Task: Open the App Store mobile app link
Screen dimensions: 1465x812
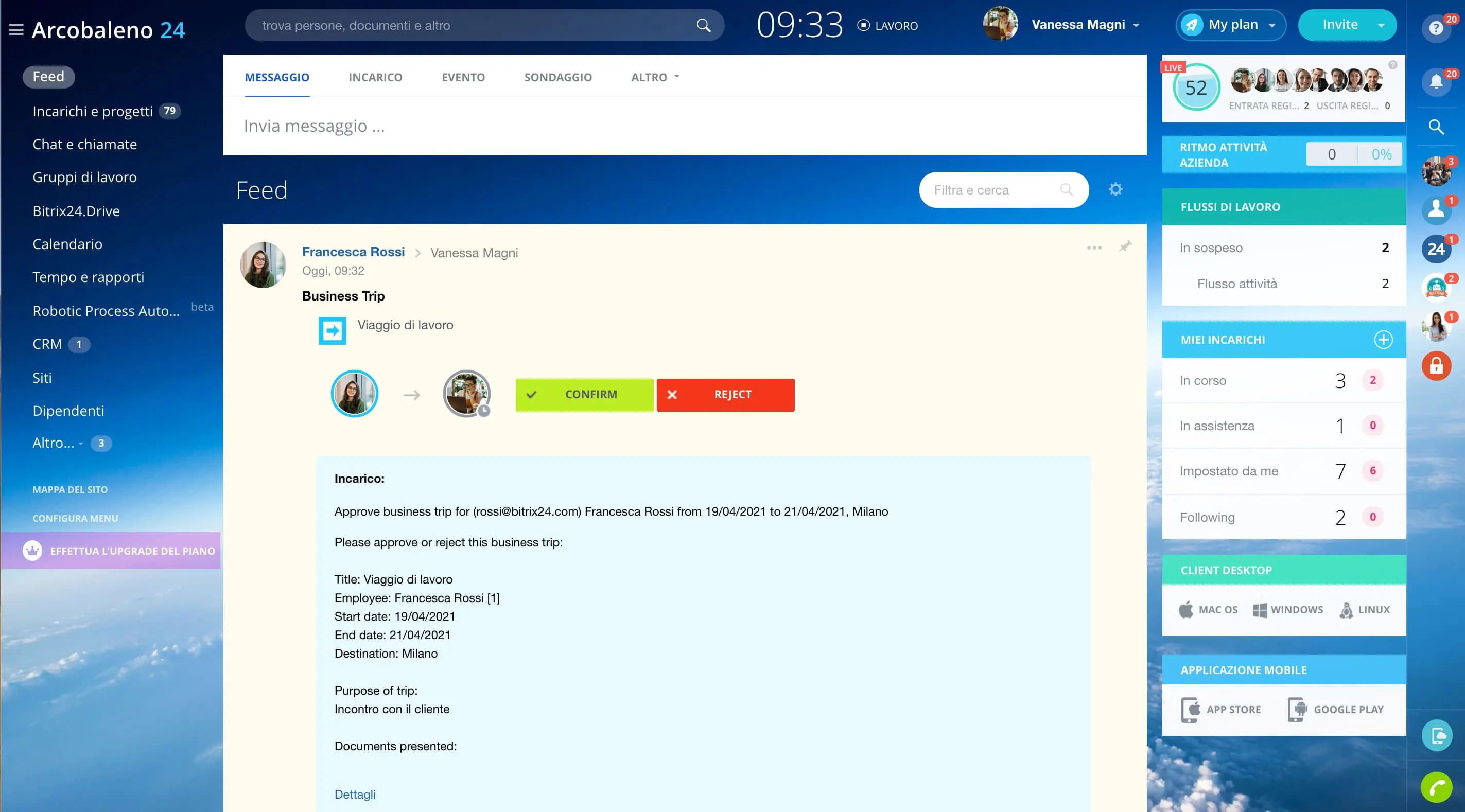Action: (x=1221, y=710)
